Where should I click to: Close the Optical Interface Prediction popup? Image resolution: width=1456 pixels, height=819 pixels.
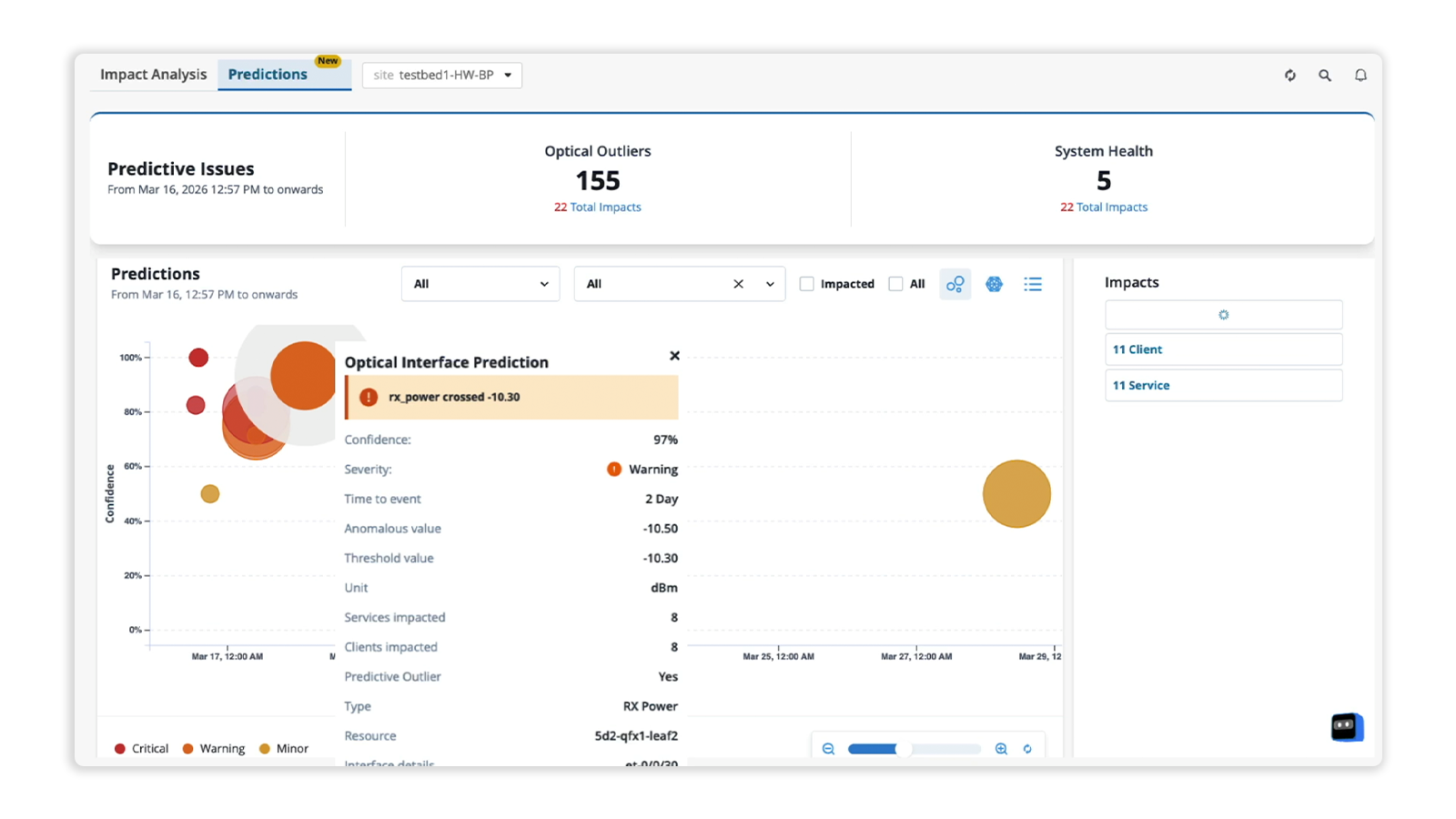(x=674, y=356)
